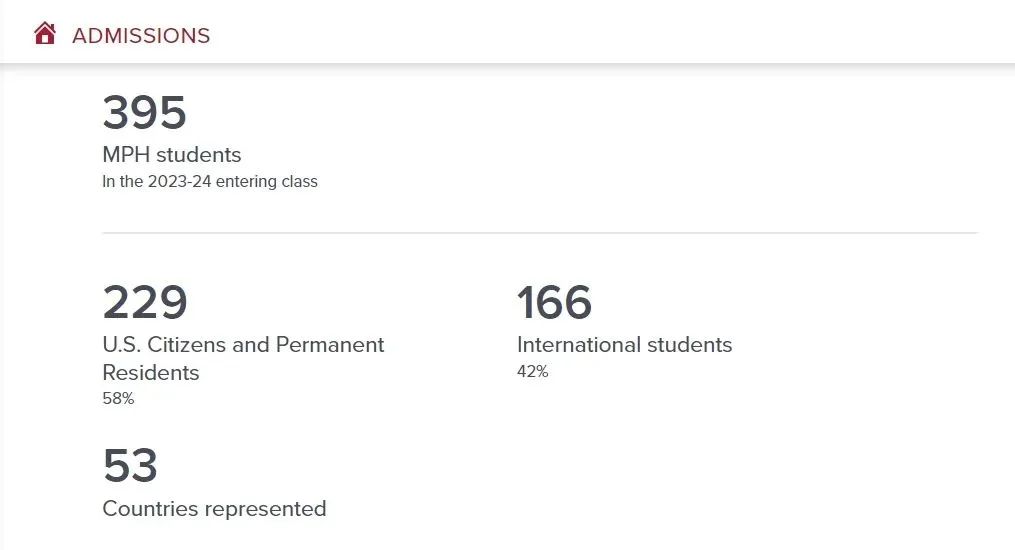1015x550 pixels.
Task: Click 'In the 2023-24 entering class' caption
Action: point(210,182)
